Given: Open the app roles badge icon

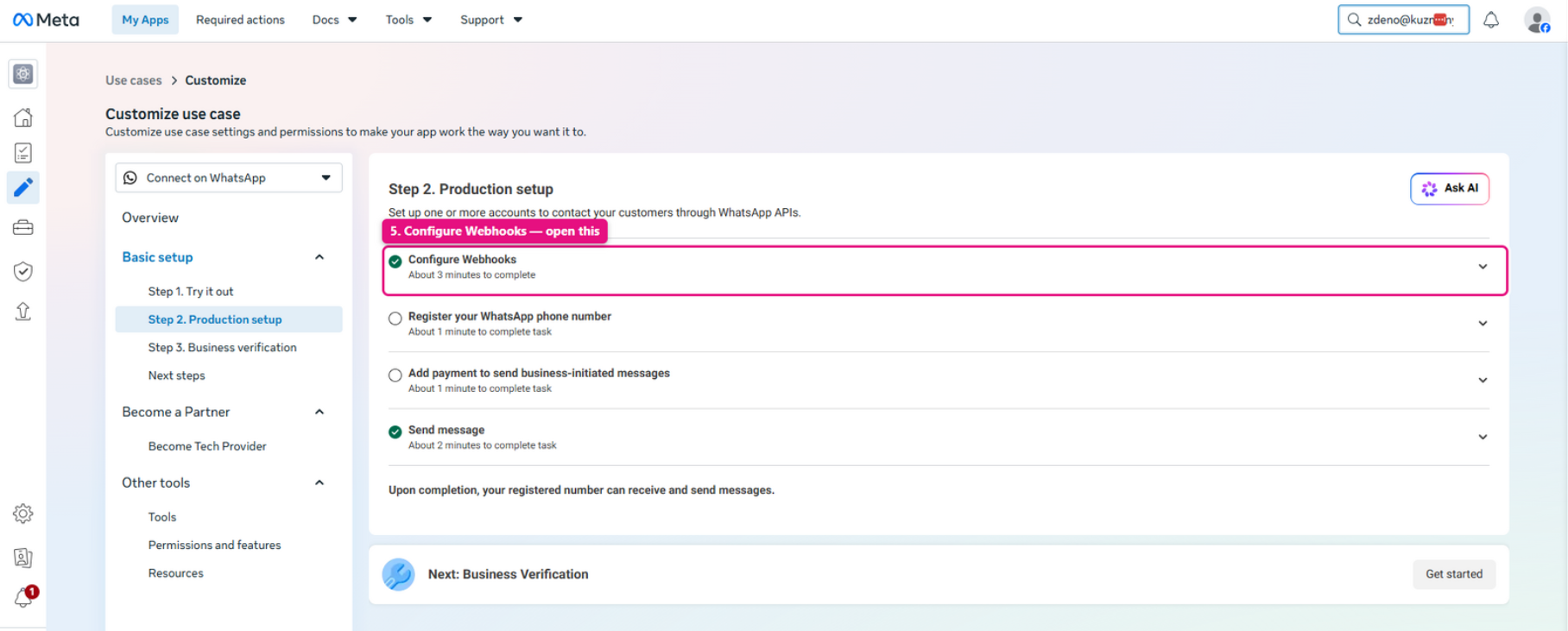Looking at the screenshot, I should [23, 558].
